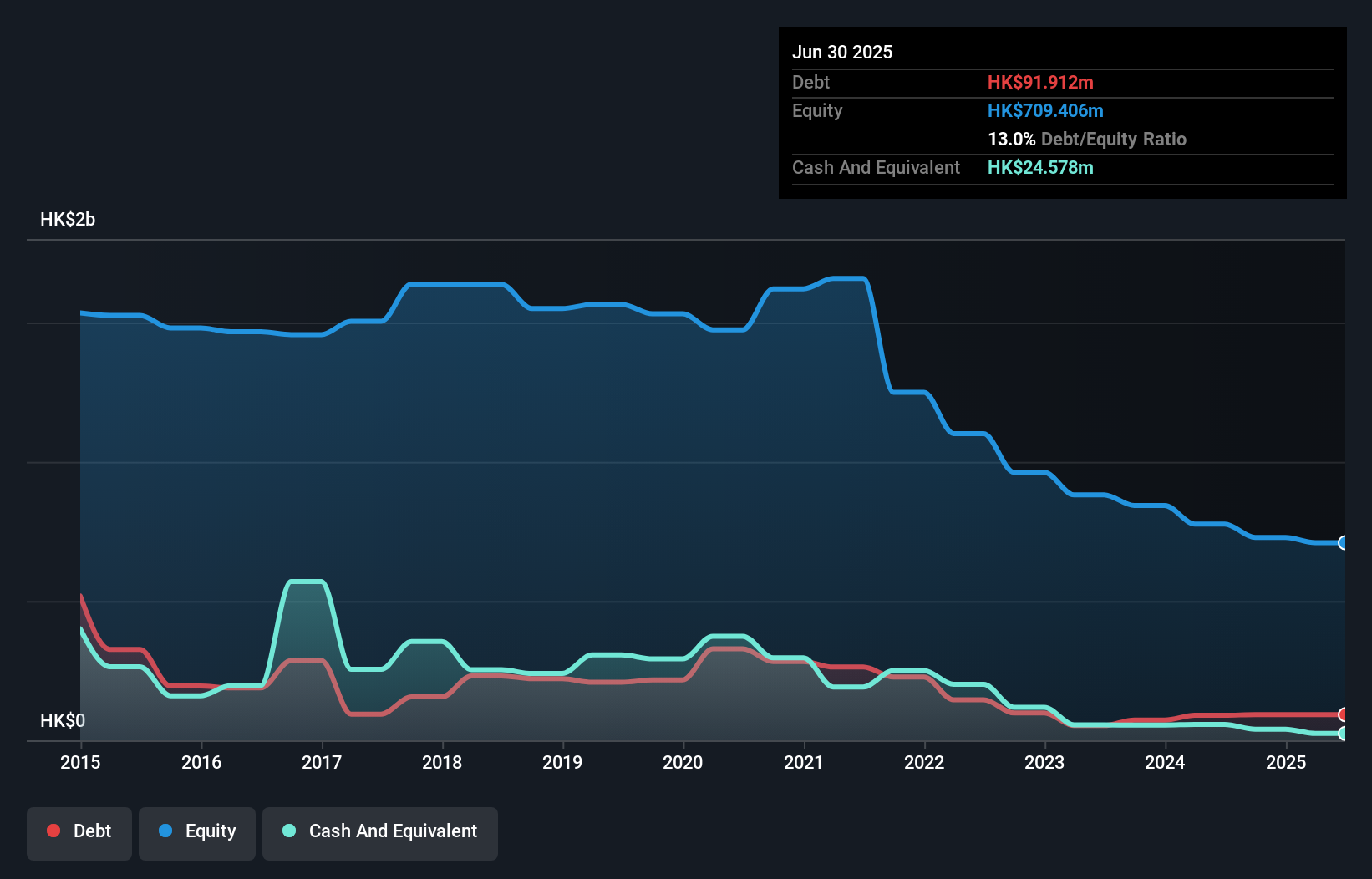The height and width of the screenshot is (879, 1372).
Task: Click the red dot inside the tooltip Debt row
Action: tap(1040, 83)
